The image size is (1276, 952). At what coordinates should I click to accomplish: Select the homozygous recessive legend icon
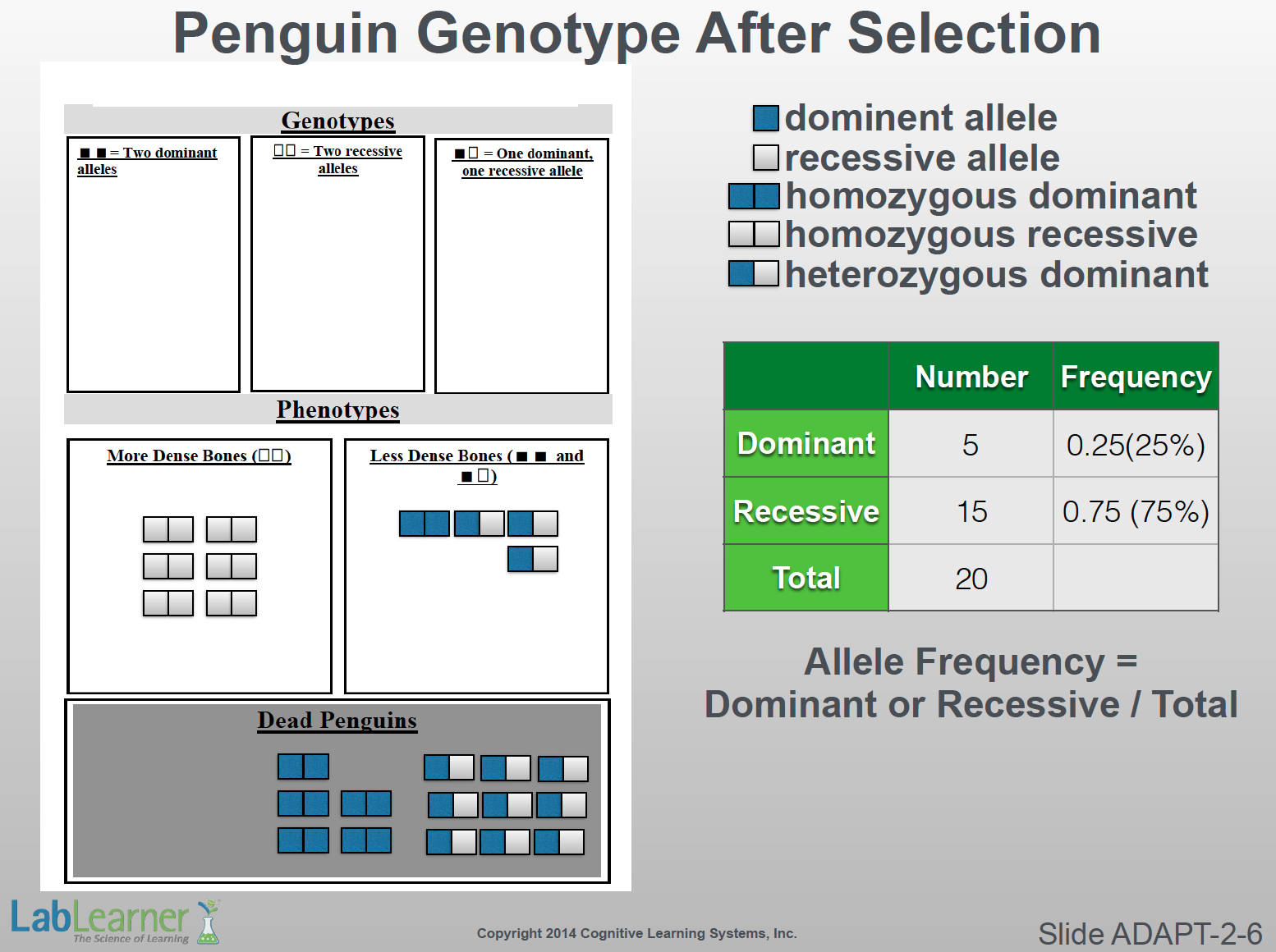(754, 235)
